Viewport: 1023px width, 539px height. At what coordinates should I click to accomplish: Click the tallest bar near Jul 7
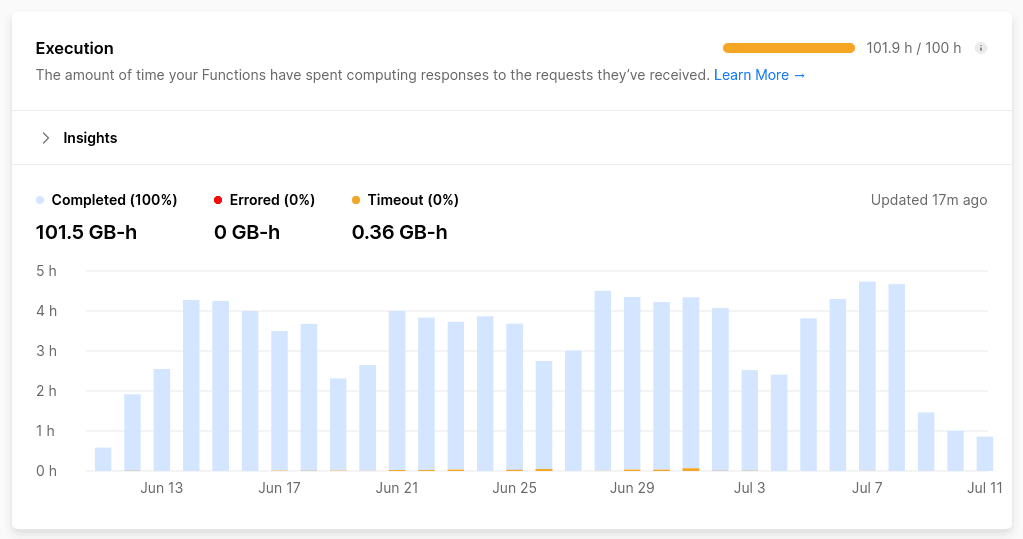(867, 376)
